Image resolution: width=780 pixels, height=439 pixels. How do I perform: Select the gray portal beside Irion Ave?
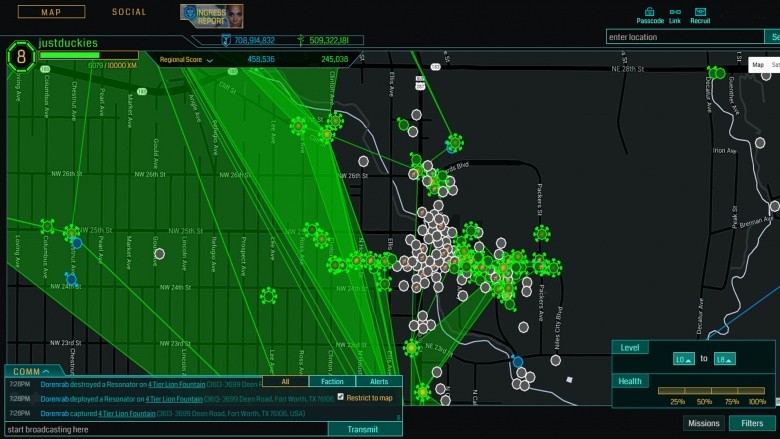click(x=760, y=143)
